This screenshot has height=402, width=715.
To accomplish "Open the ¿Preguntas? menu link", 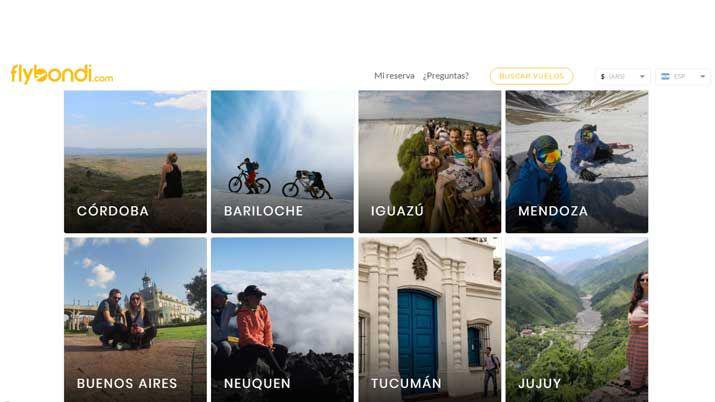I will 446,76.
